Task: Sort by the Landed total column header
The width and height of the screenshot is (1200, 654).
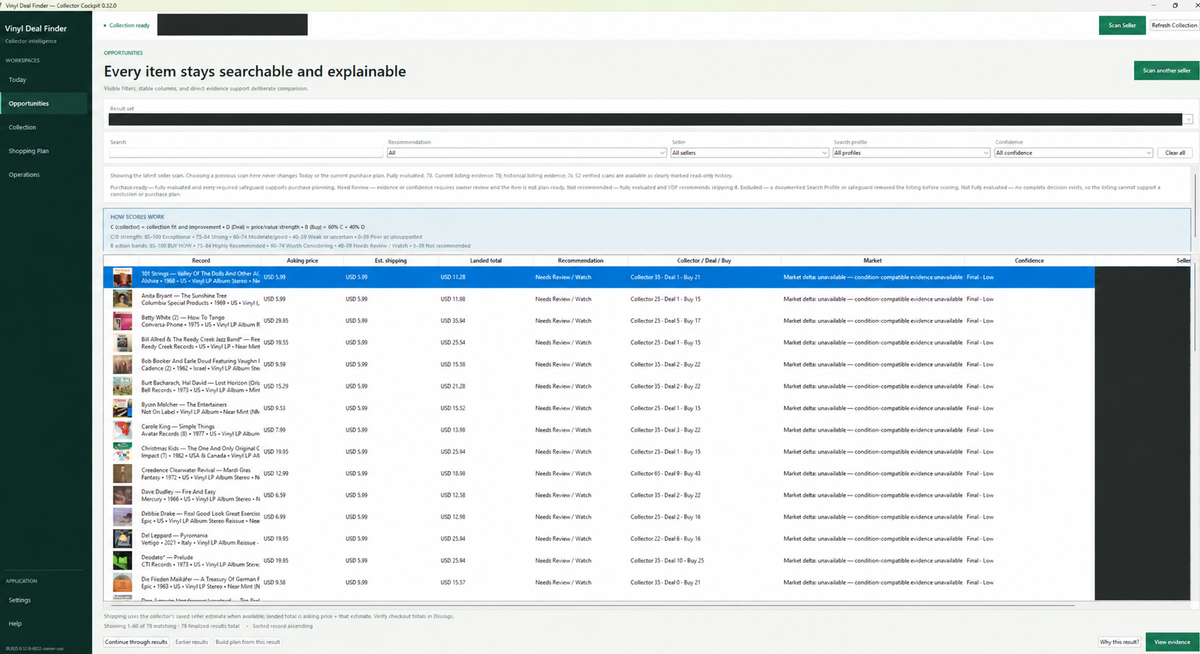Action: click(x=485, y=260)
